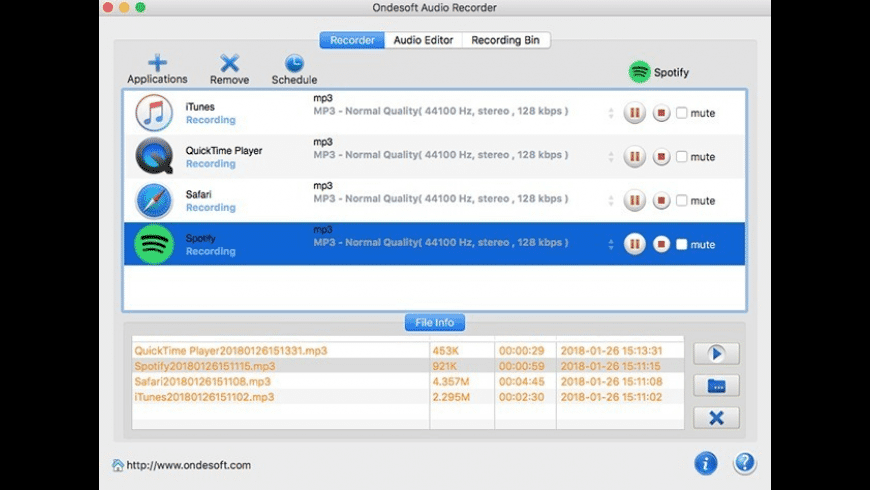The height and width of the screenshot is (490, 870).
Task: Pause the Safari recording
Action: pos(635,200)
